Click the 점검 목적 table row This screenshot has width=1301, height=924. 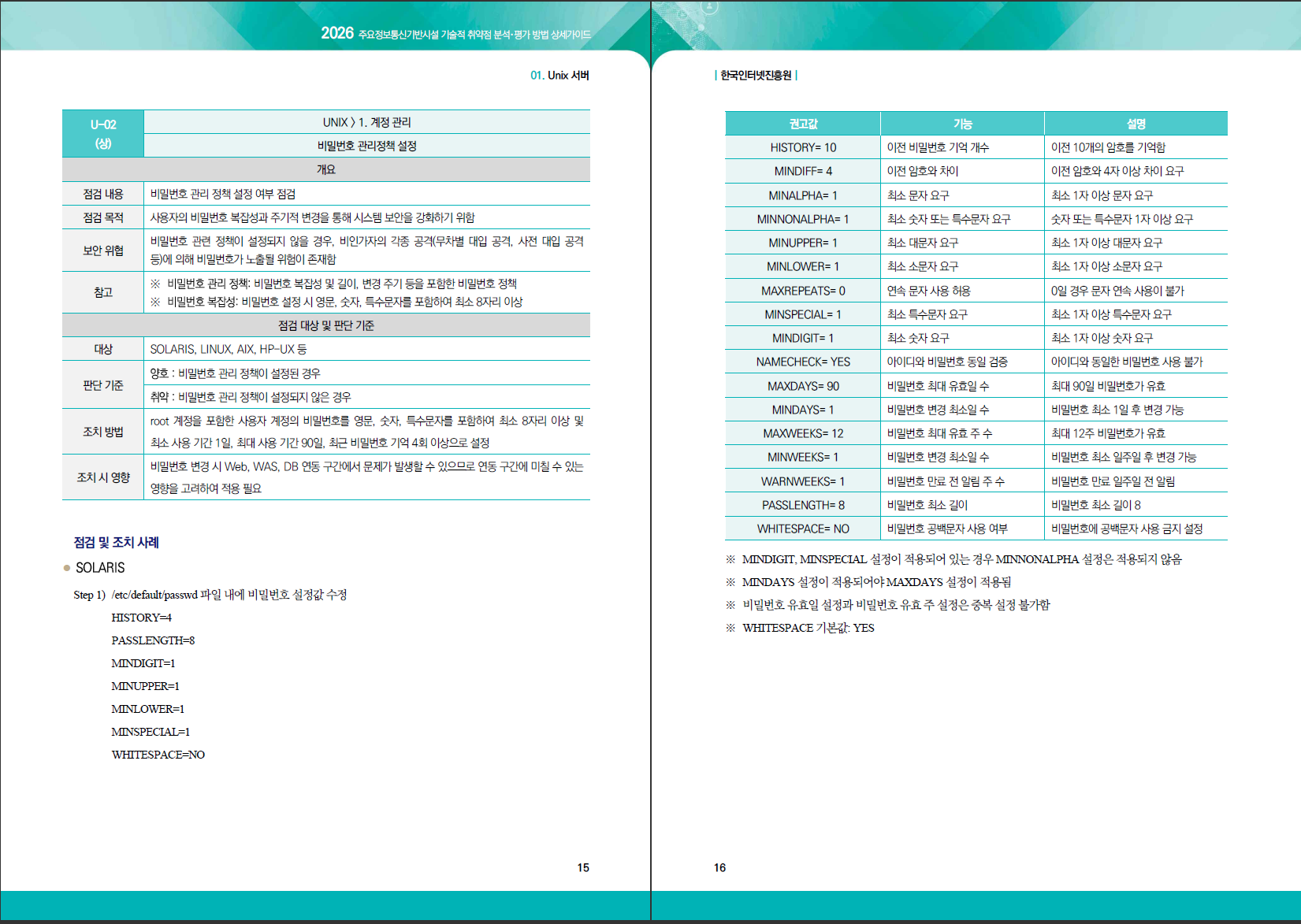tap(103, 218)
